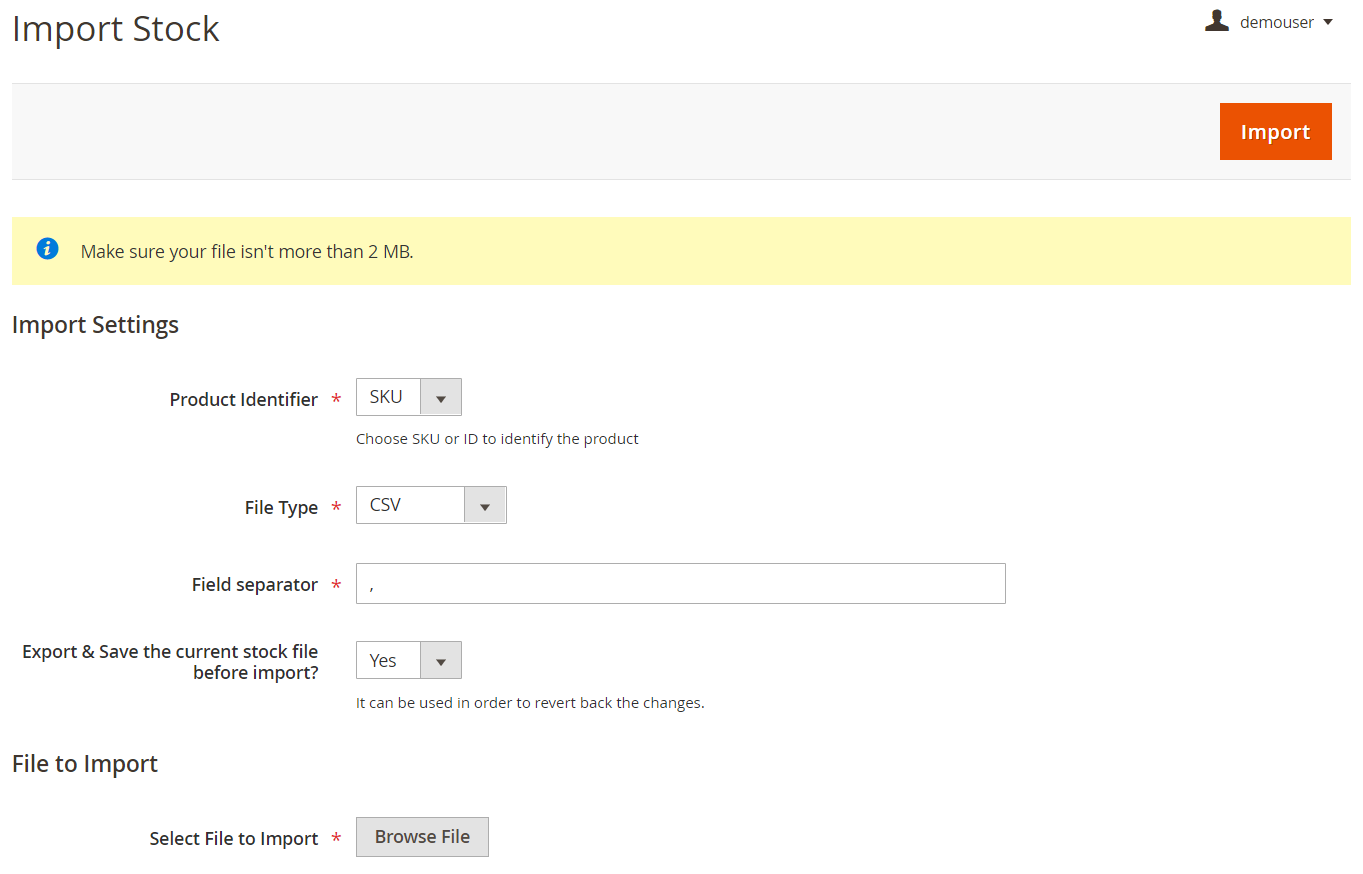Click the 'Import Stock' page title
The width and height of the screenshot is (1363, 874).
pos(116,29)
